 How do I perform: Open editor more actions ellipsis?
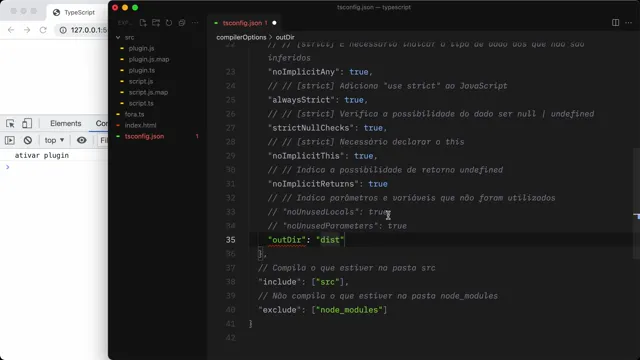[x=629, y=23]
